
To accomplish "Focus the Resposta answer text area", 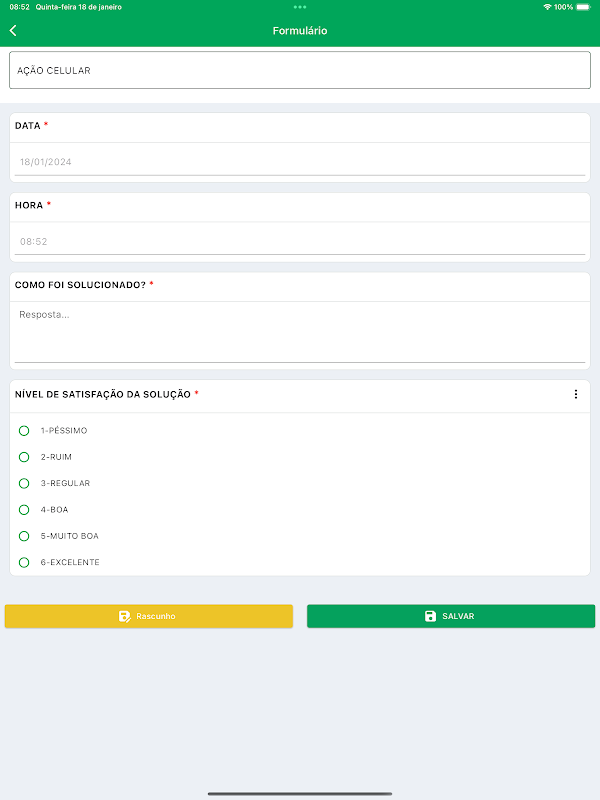I will [300, 334].
